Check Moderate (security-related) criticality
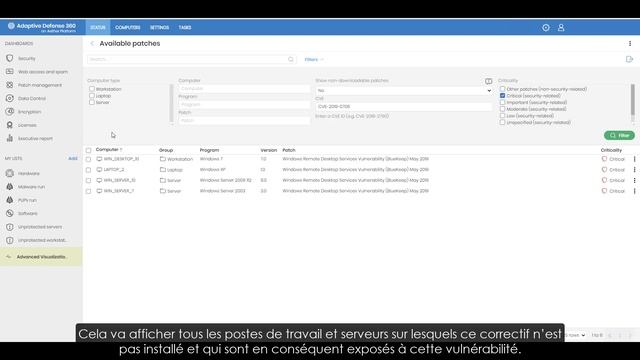Image resolution: width=640 pixels, height=360 pixels. tap(502, 109)
